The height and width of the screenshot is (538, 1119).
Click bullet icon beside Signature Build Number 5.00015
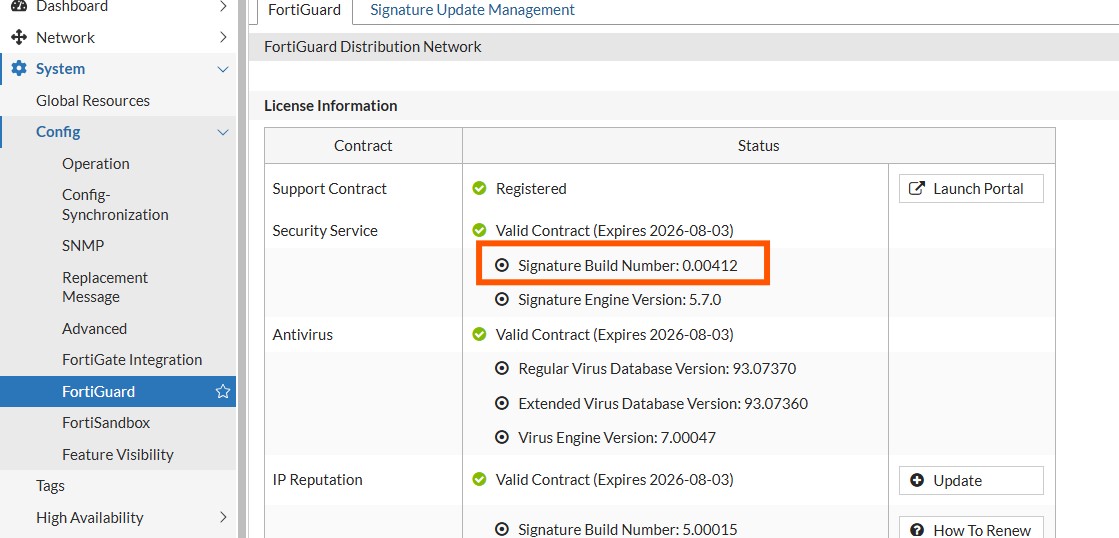pos(502,529)
